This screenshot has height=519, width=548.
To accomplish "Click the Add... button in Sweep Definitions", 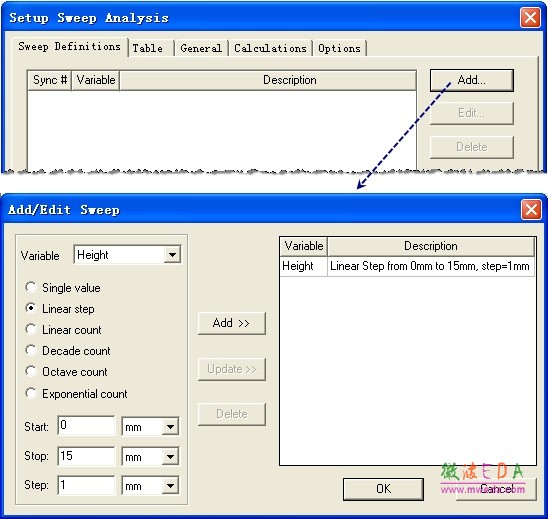I will [x=471, y=80].
